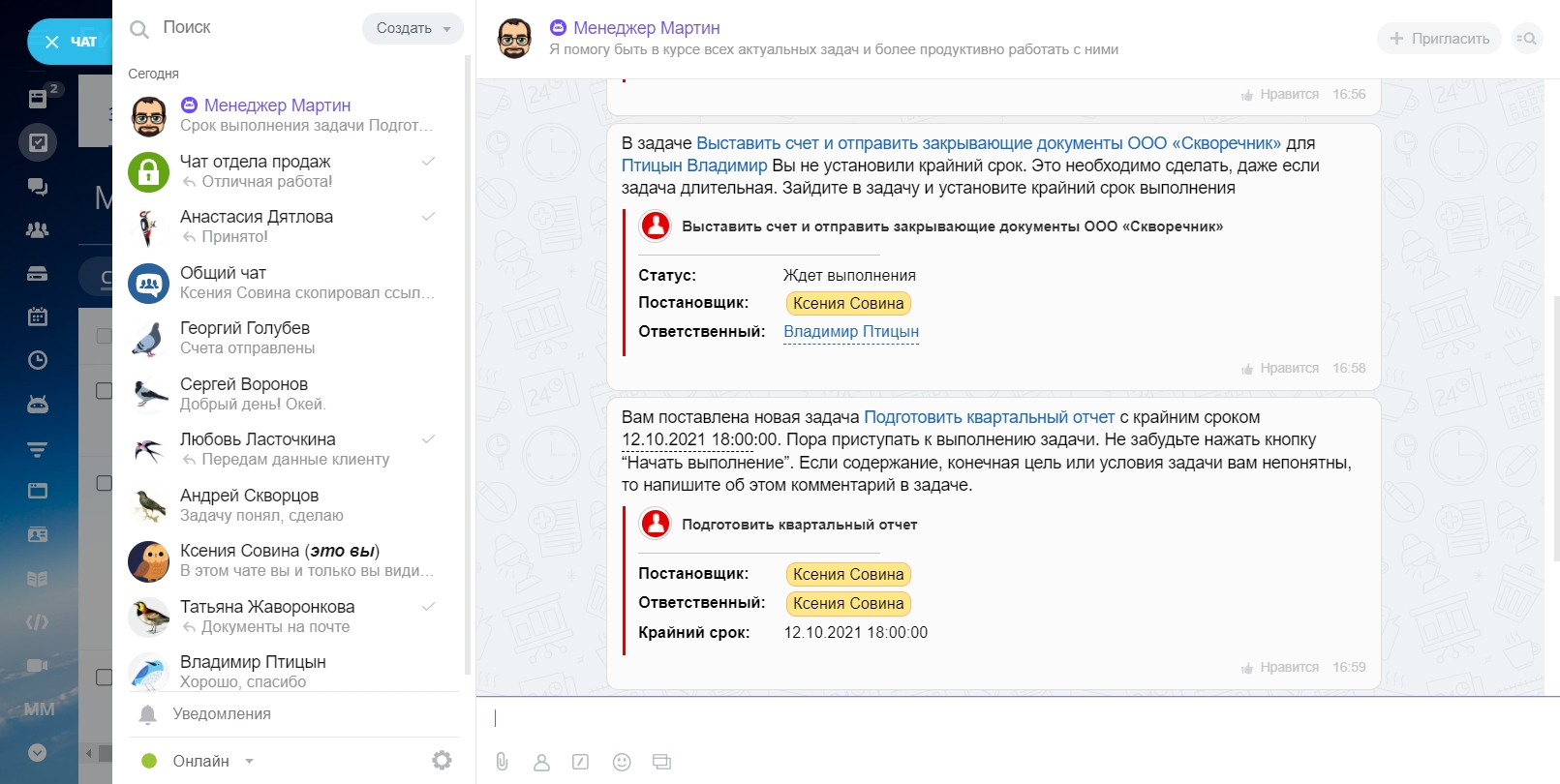Click the Пригласить button
This screenshot has height=784, width=1560.
(1439, 39)
